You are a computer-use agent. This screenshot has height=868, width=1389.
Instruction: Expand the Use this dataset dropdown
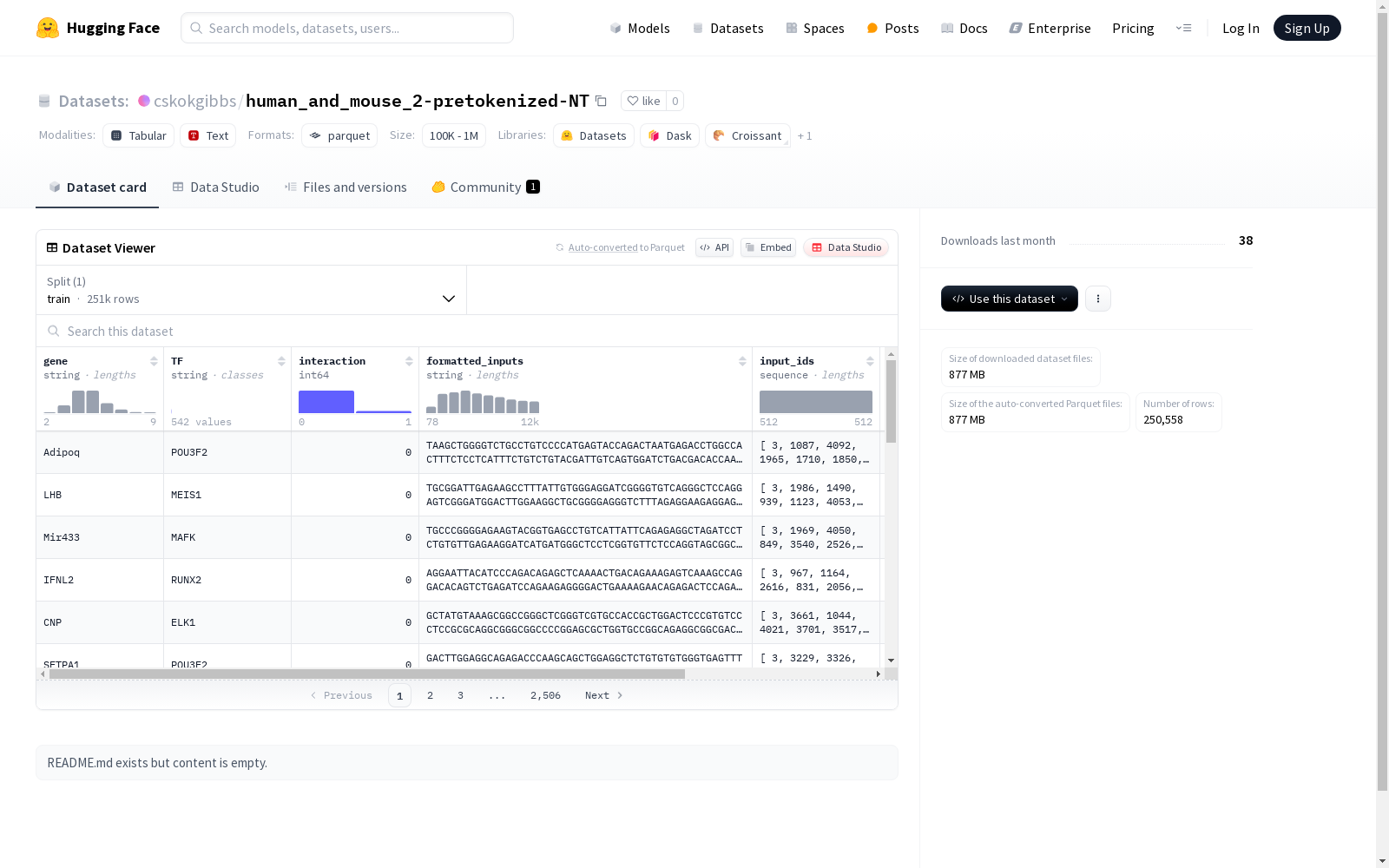click(x=1010, y=299)
